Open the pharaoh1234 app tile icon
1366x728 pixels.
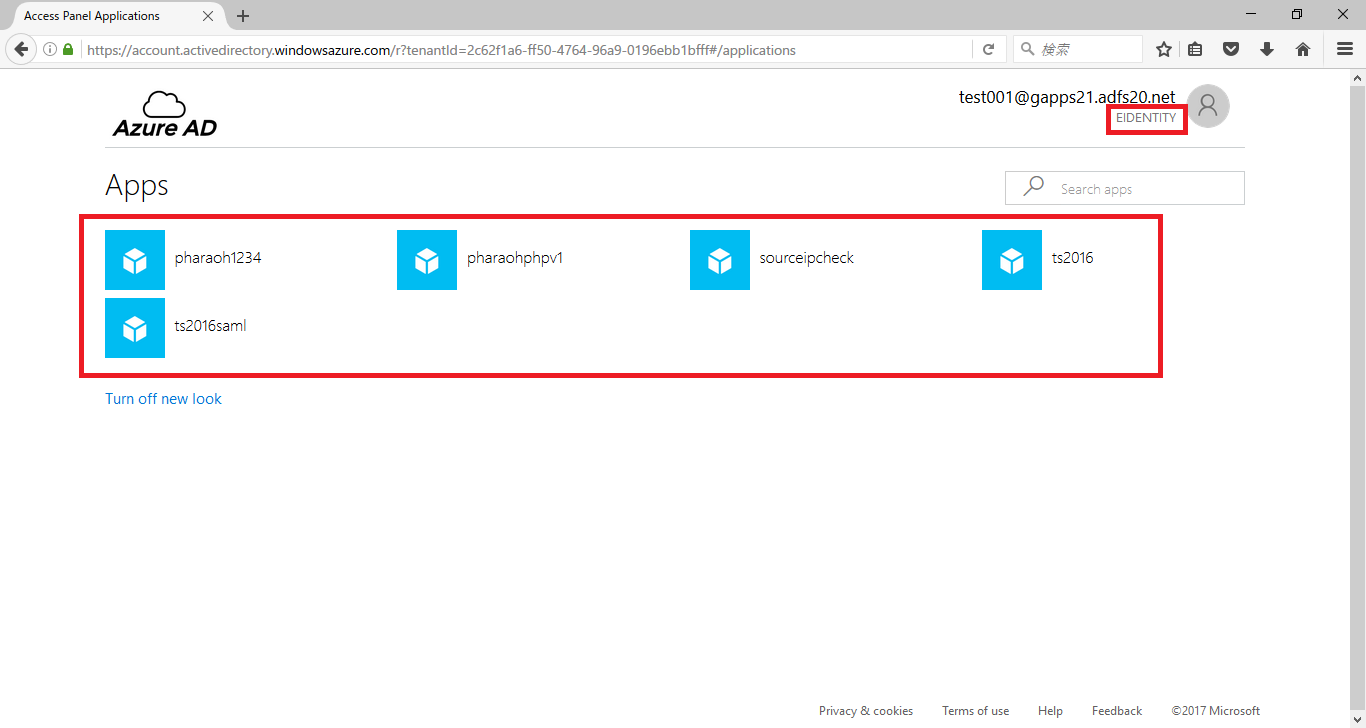pos(135,260)
